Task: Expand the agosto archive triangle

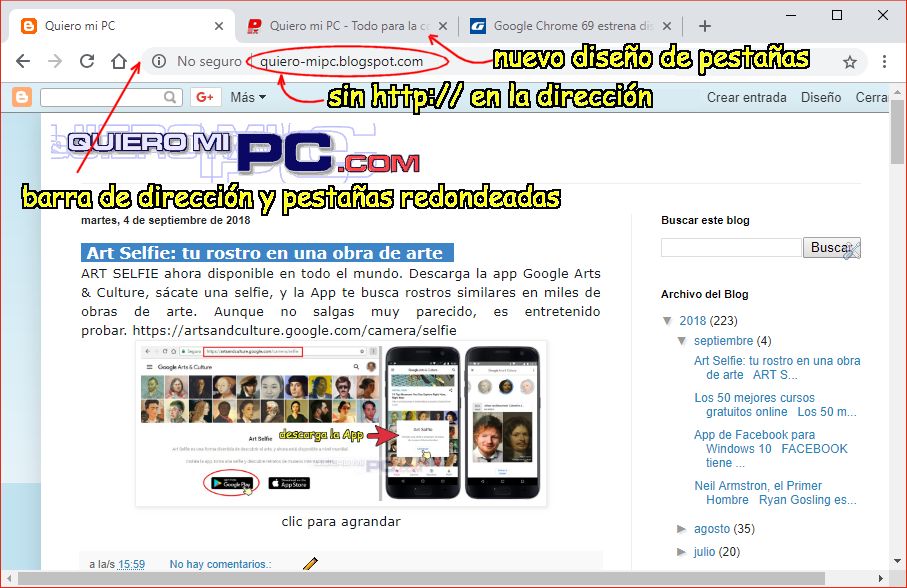Action: pyautogui.click(x=681, y=528)
